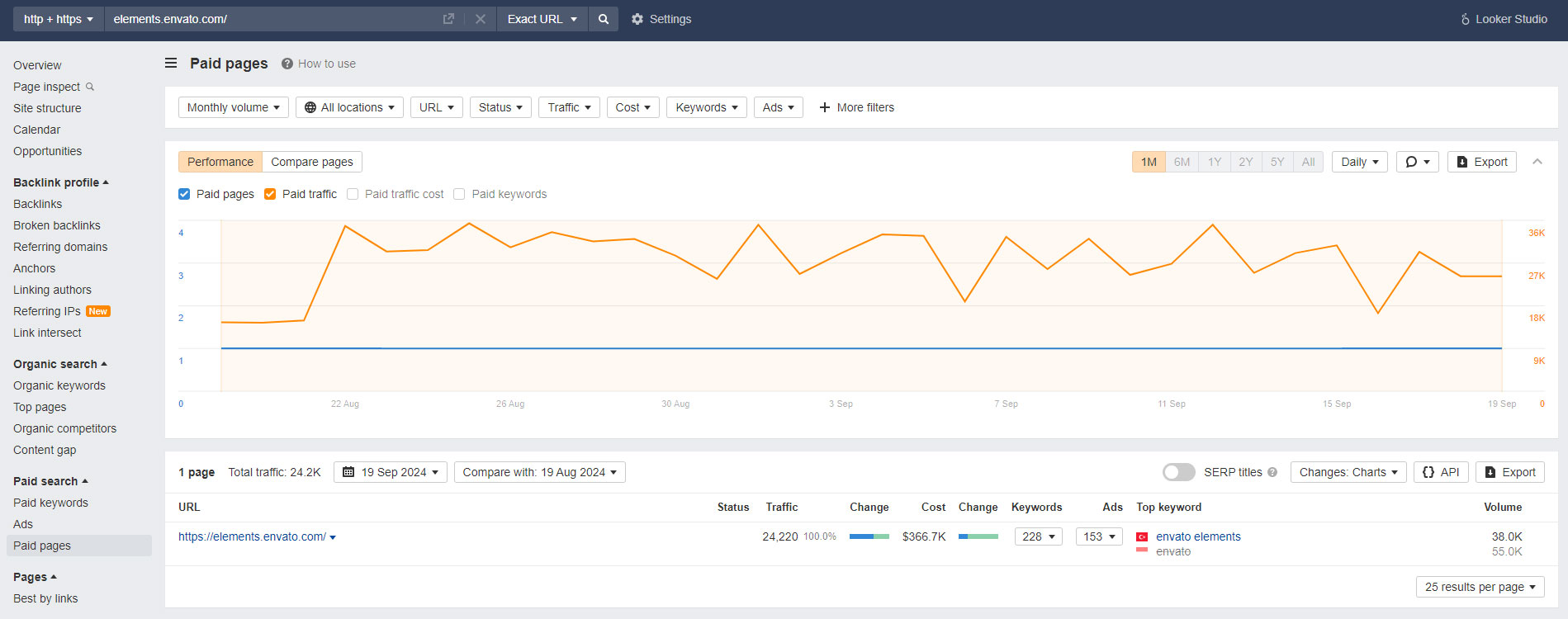The width and height of the screenshot is (1568, 619).
Task: Turn on the SERP titles switch
Action: pyautogui.click(x=1179, y=472)
